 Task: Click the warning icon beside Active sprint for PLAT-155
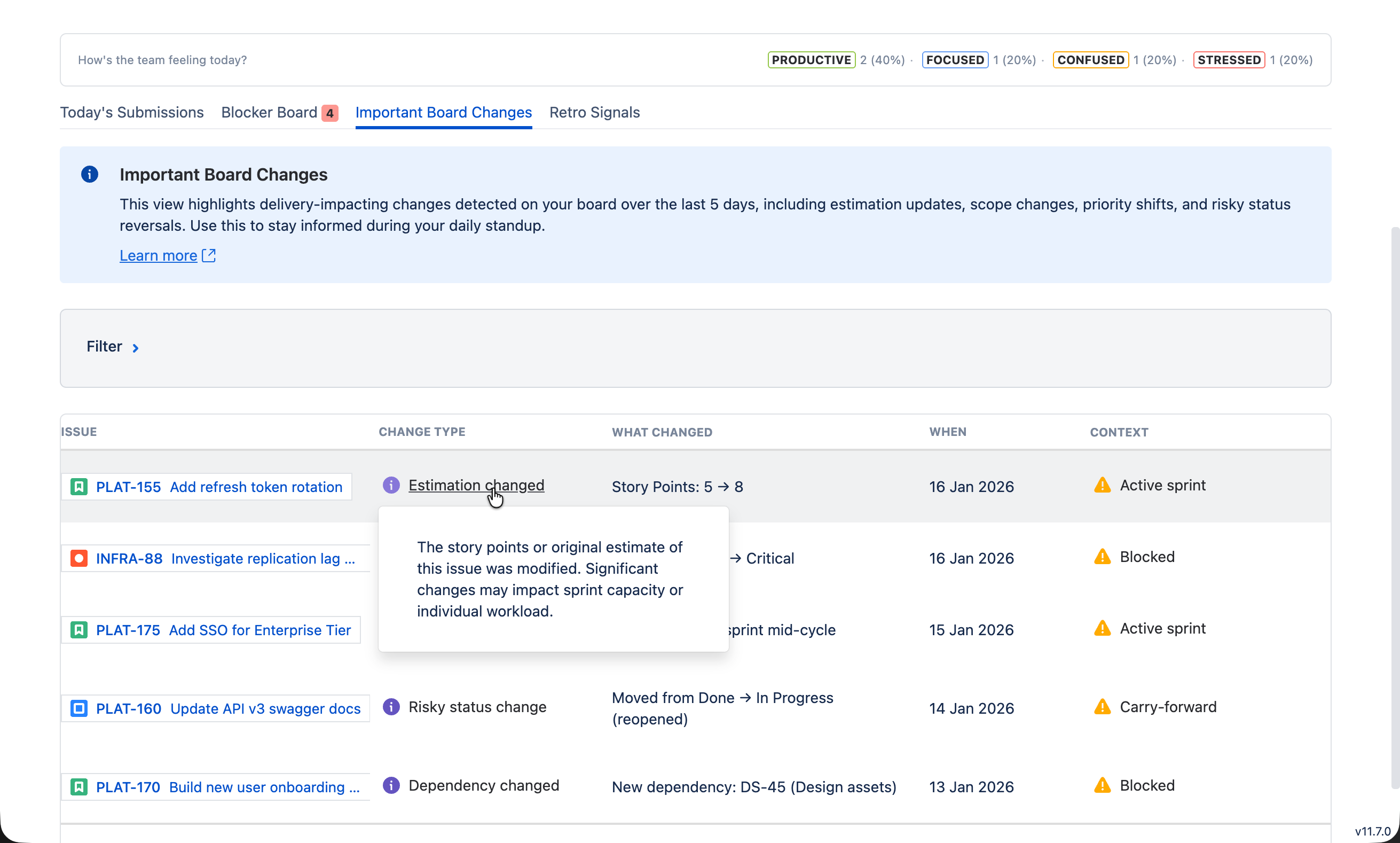(1102, 485)
